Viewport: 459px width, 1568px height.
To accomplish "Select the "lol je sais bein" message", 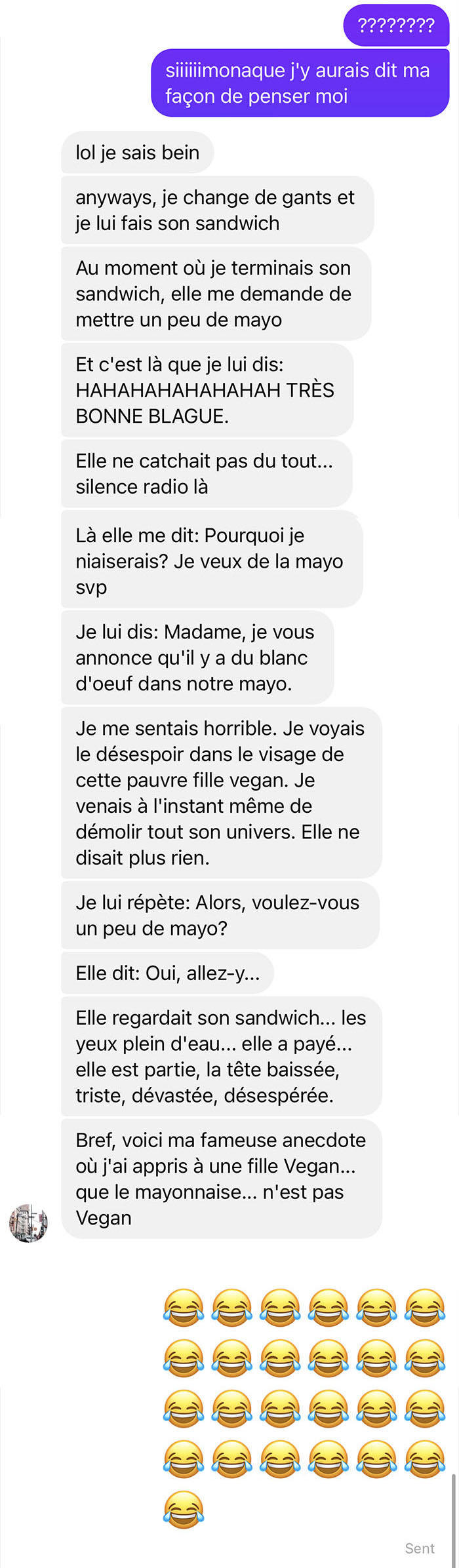I will coord(138,153).
